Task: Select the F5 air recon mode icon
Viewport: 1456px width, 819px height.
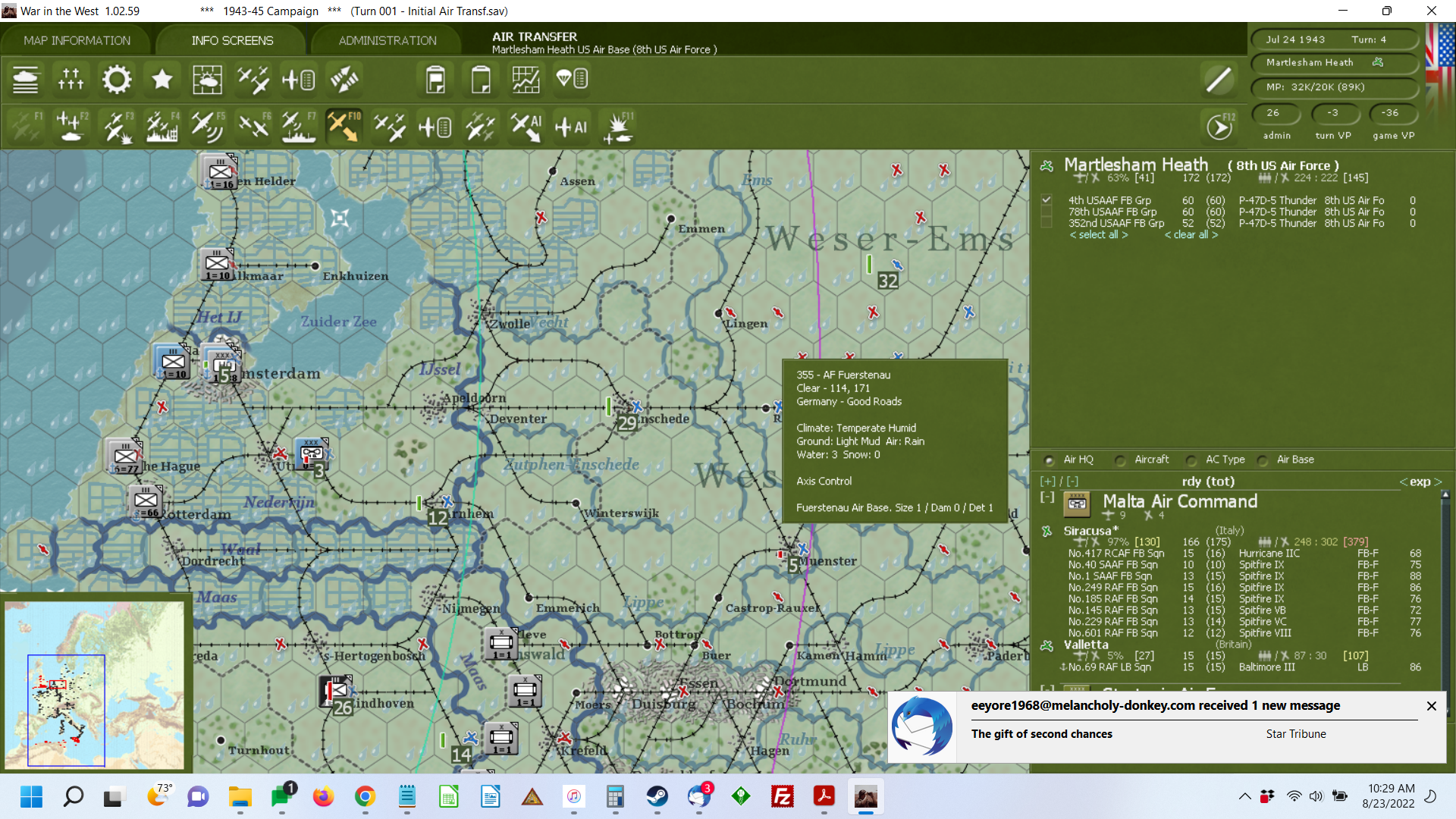Action: pos(208,127)
